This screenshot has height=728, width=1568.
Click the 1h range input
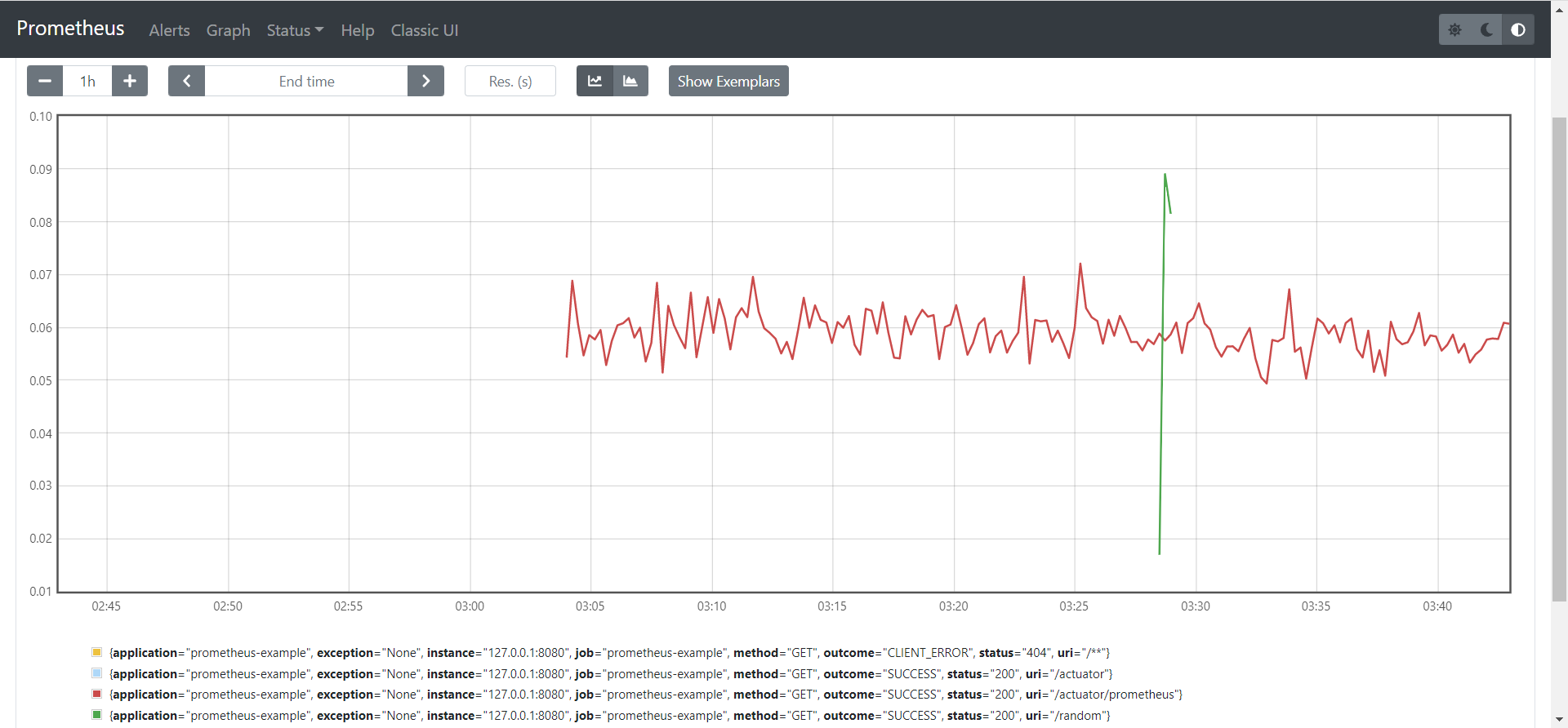87,81
